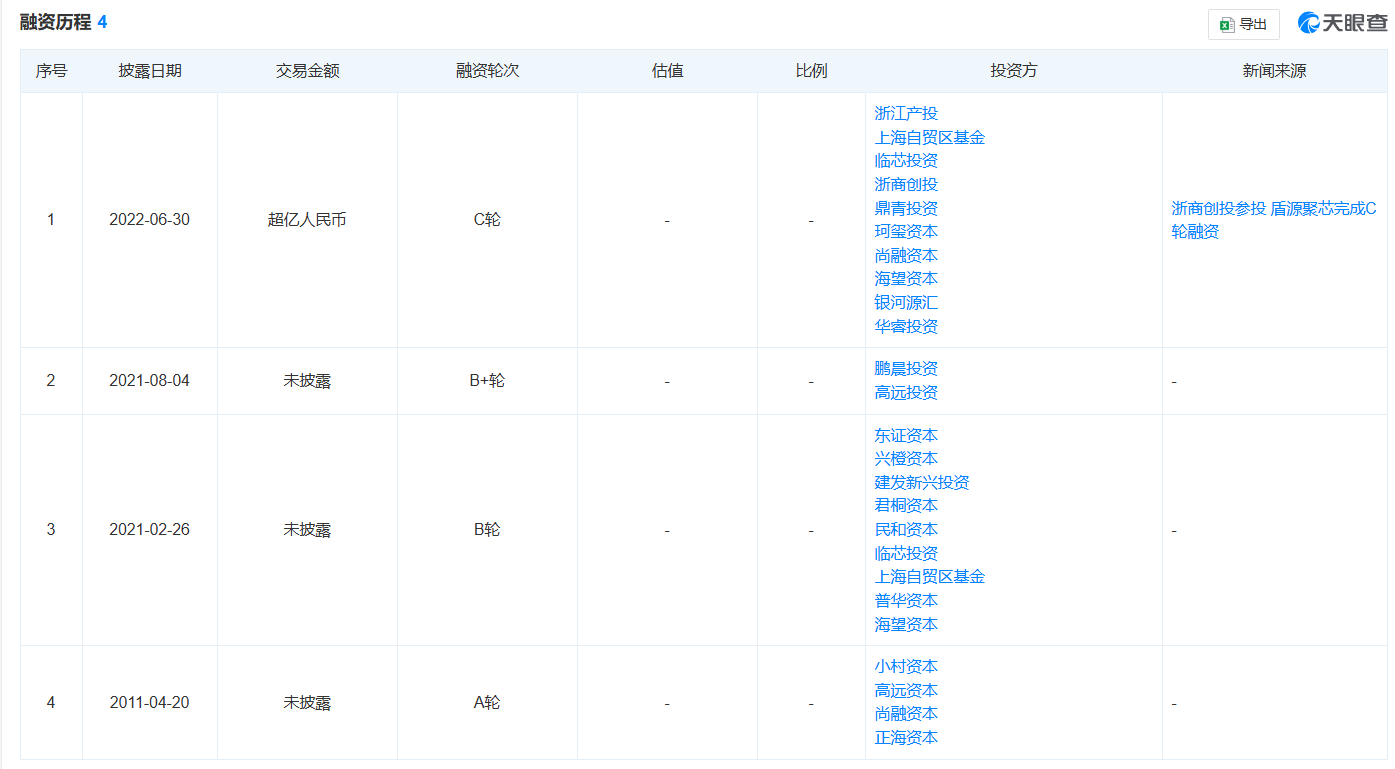View investor 普华资本
Screen dimensions: 1395x769
(906, 600)
